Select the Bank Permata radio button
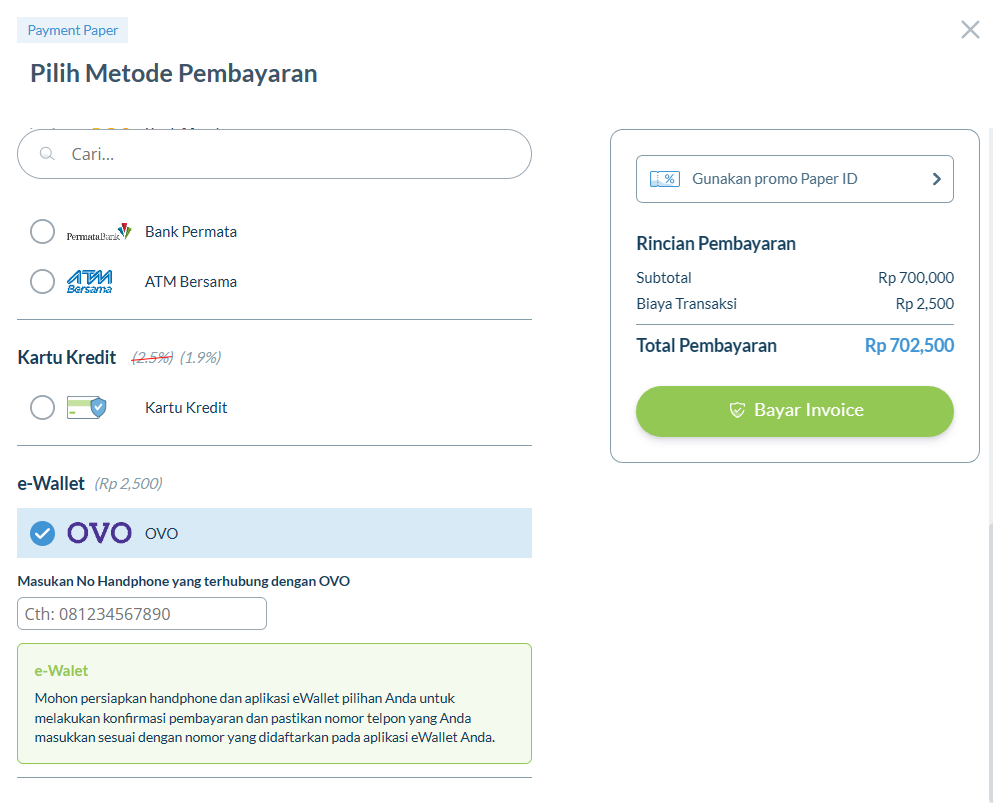 [42, 232]
